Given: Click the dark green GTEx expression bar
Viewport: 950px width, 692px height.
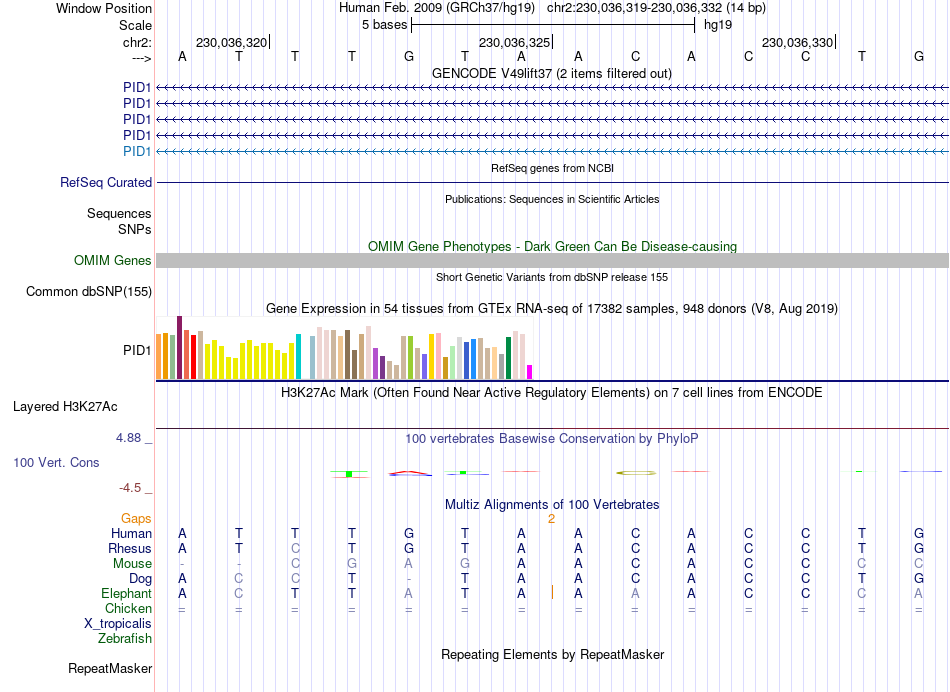Looking at the screenshot, I should point(508,358).
